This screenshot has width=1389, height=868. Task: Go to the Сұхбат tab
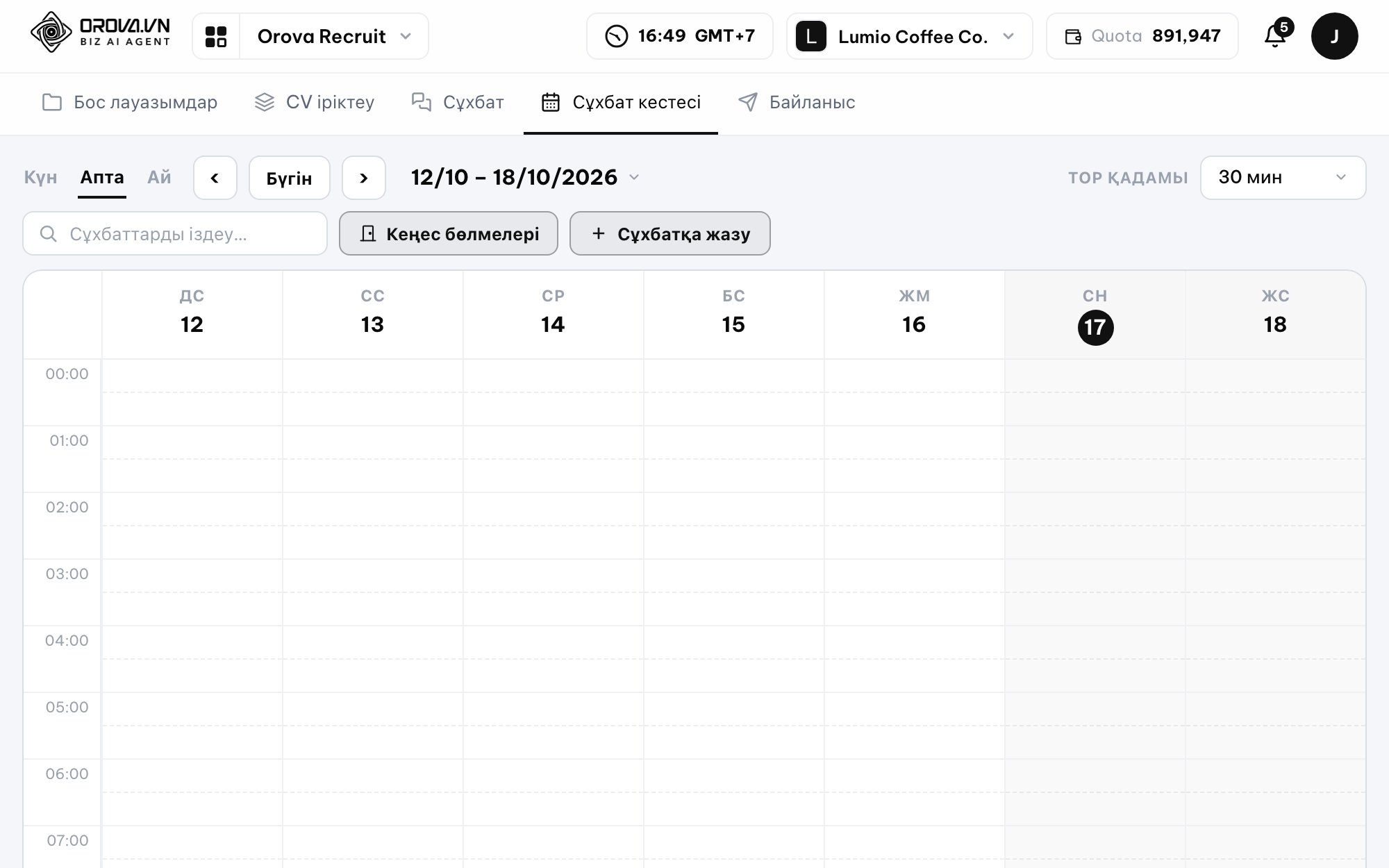[458, 103]
